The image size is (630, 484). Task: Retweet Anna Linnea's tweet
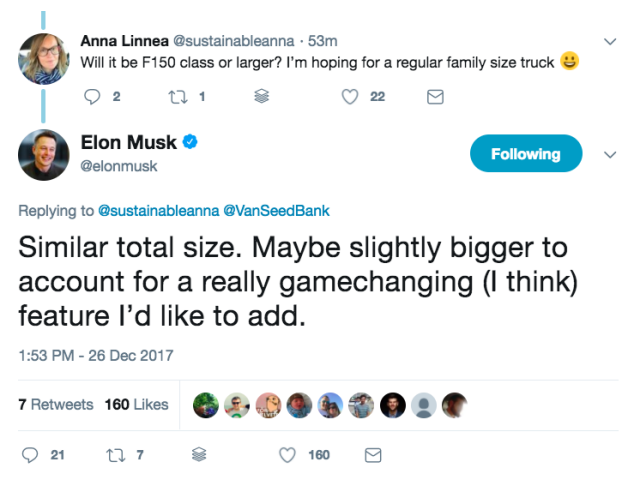click(x=174, y=97)
